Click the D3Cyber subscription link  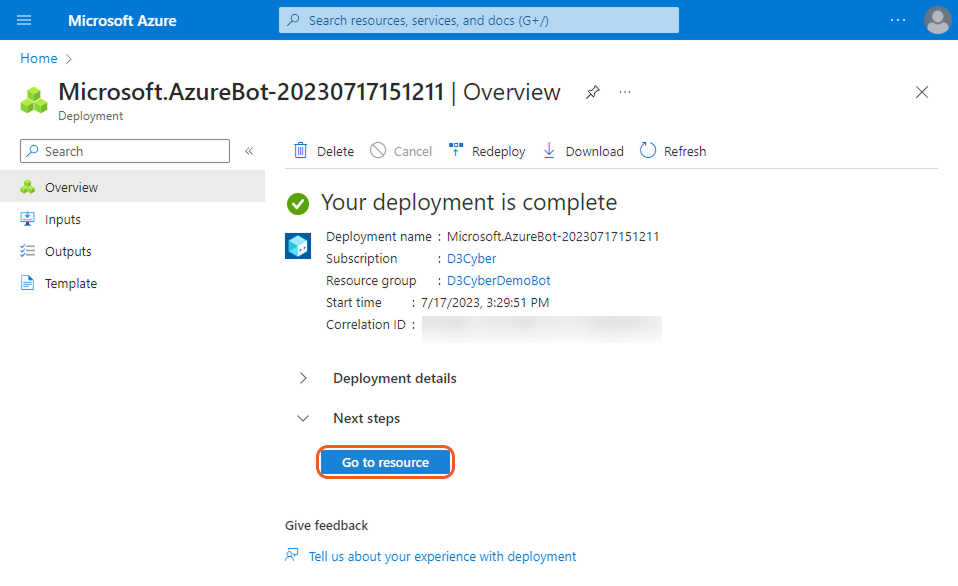471,259
